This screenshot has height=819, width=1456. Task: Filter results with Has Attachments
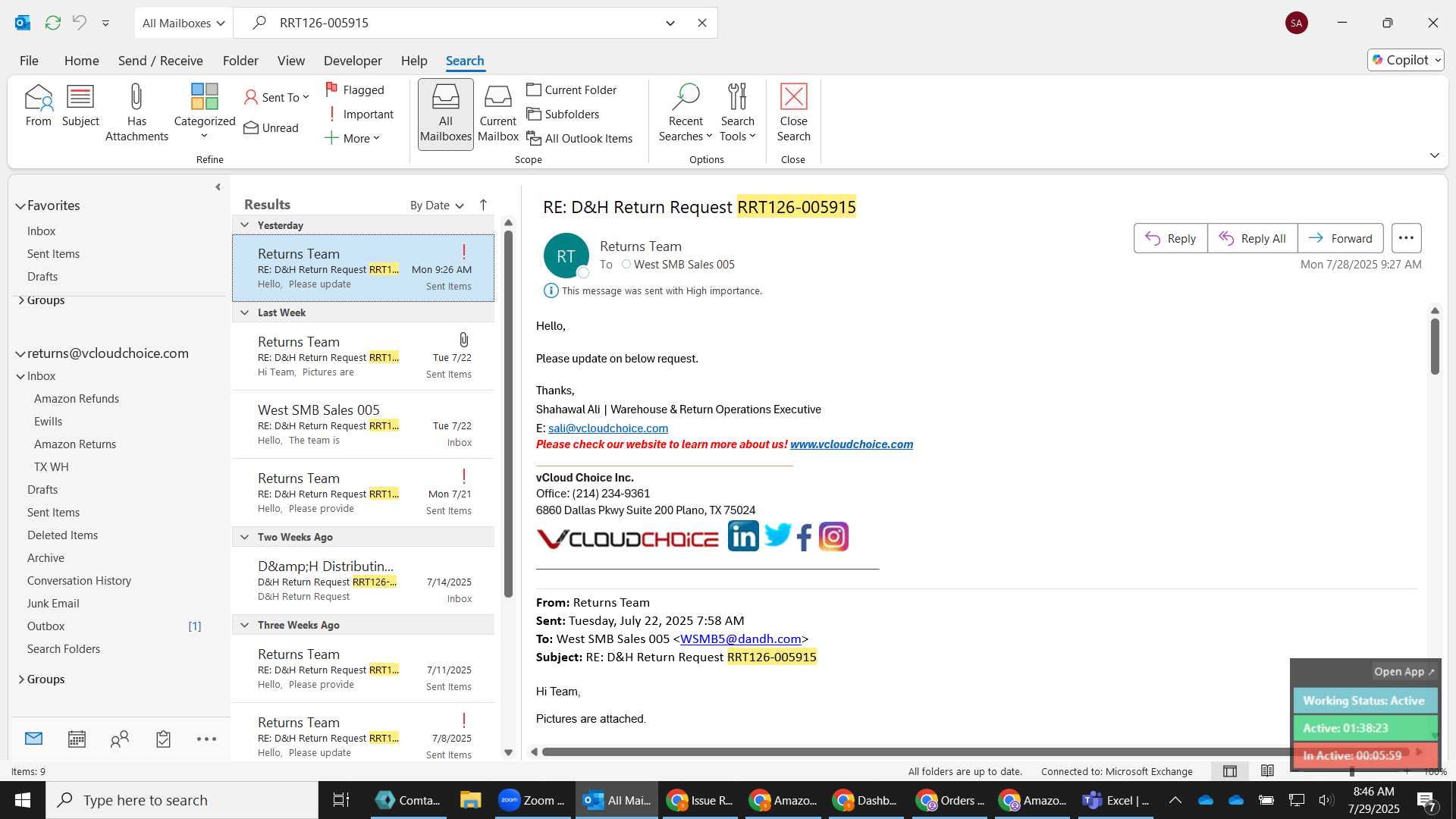coord(136,112)
